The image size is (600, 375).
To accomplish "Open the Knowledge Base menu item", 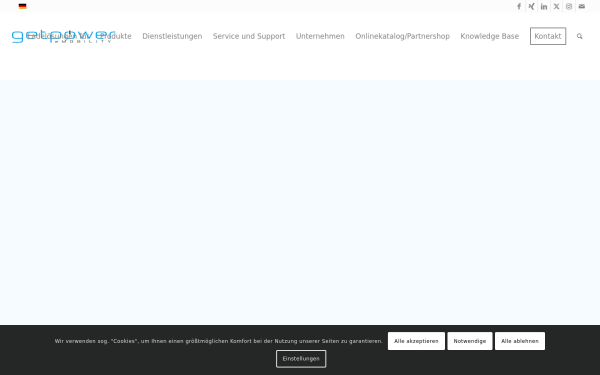I will pyautogui.click(x=490, y=36).
